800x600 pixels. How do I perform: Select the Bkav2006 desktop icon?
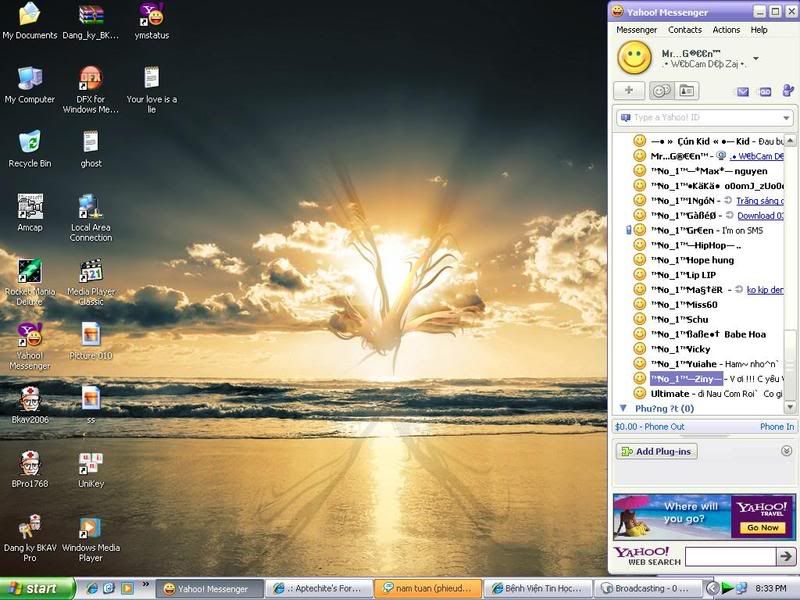pos(30,405)
